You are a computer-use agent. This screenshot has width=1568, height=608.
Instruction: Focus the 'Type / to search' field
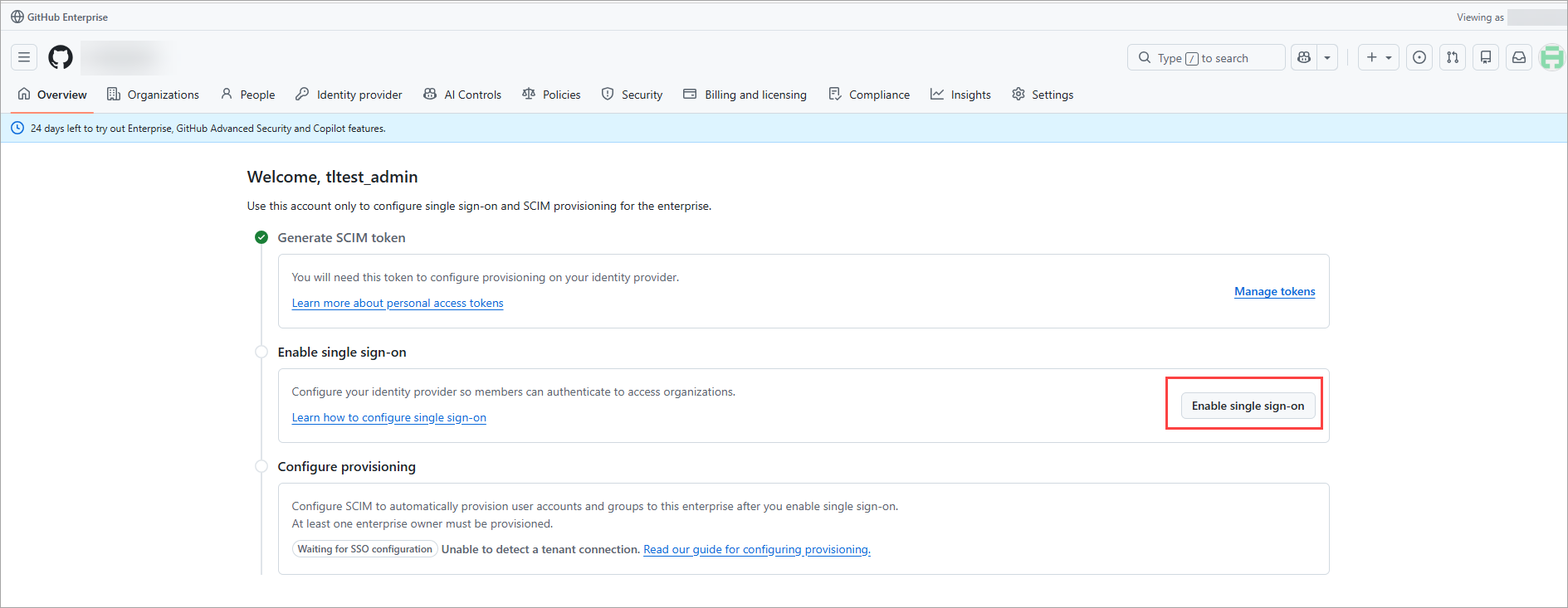(x=1206, y=57)
